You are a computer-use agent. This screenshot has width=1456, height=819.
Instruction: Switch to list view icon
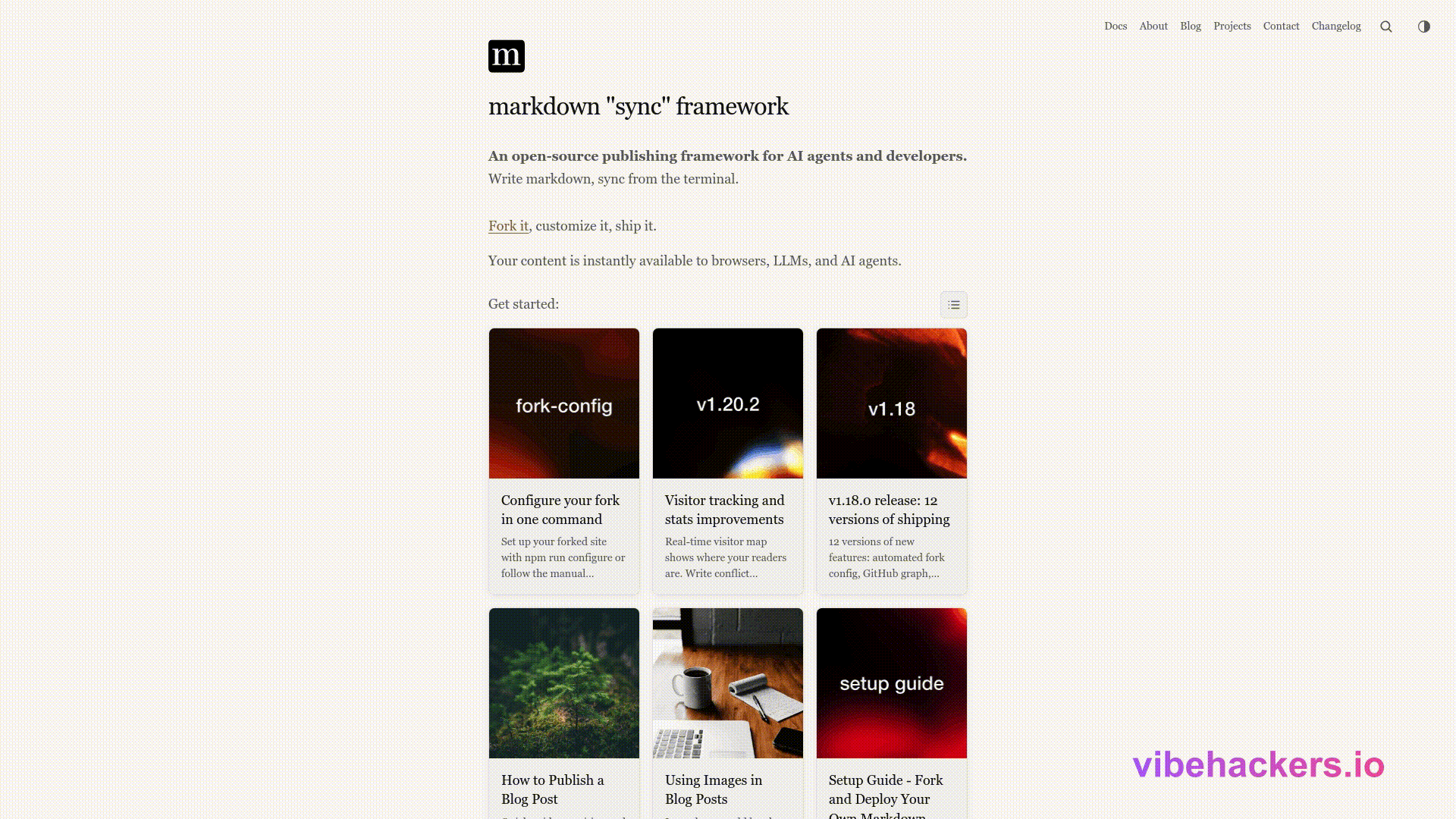[953, 305]
